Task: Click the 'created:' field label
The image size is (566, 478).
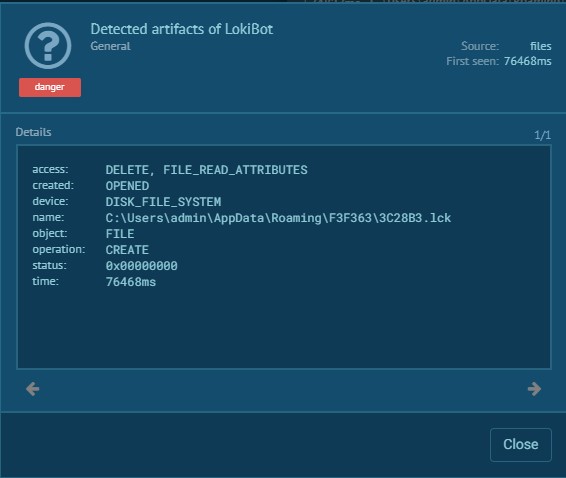Action: (x=53, y=185)
